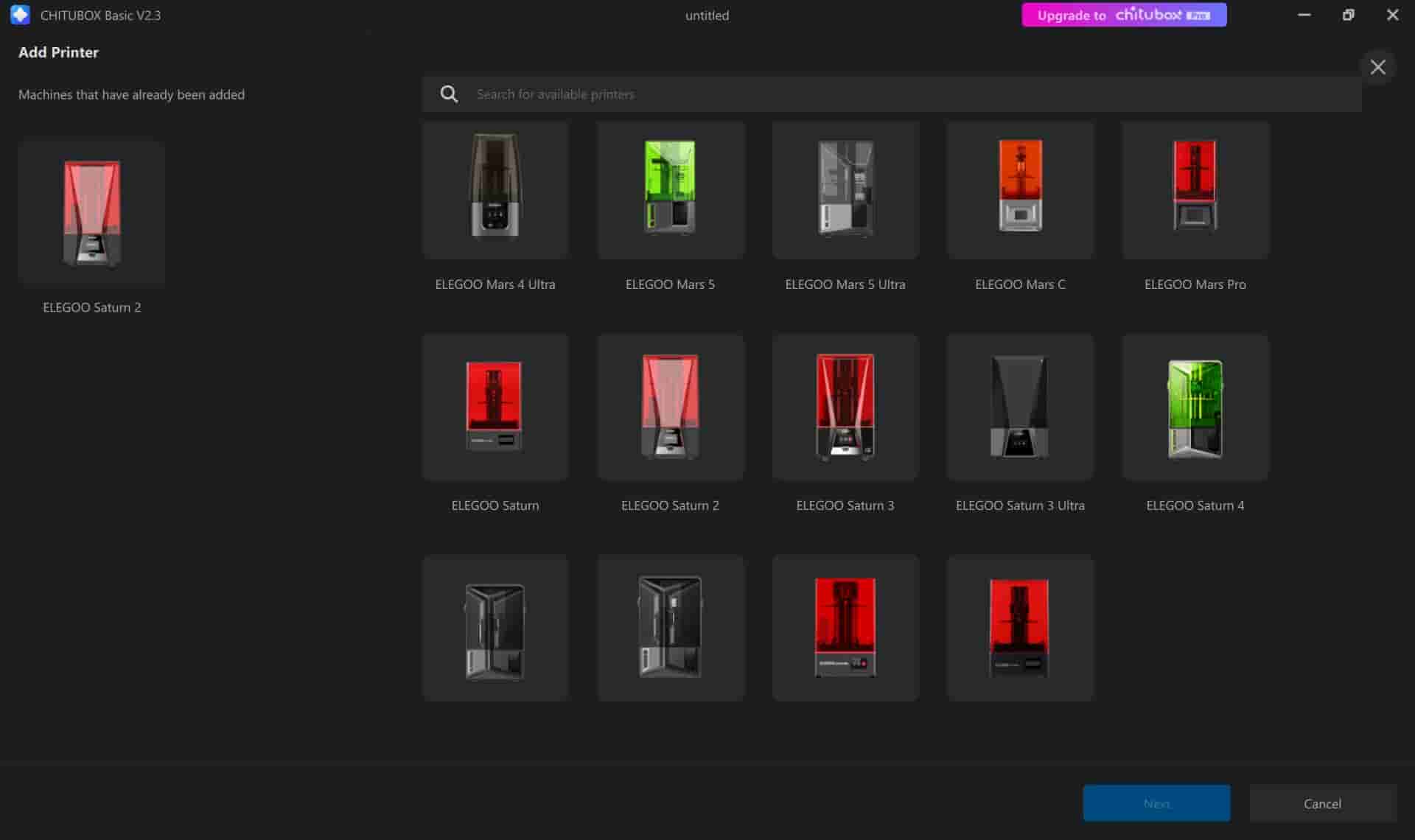Choose the ELEGOO Saturn printer thumbnail
1415x840 pixels.
(x=495, y=407)
